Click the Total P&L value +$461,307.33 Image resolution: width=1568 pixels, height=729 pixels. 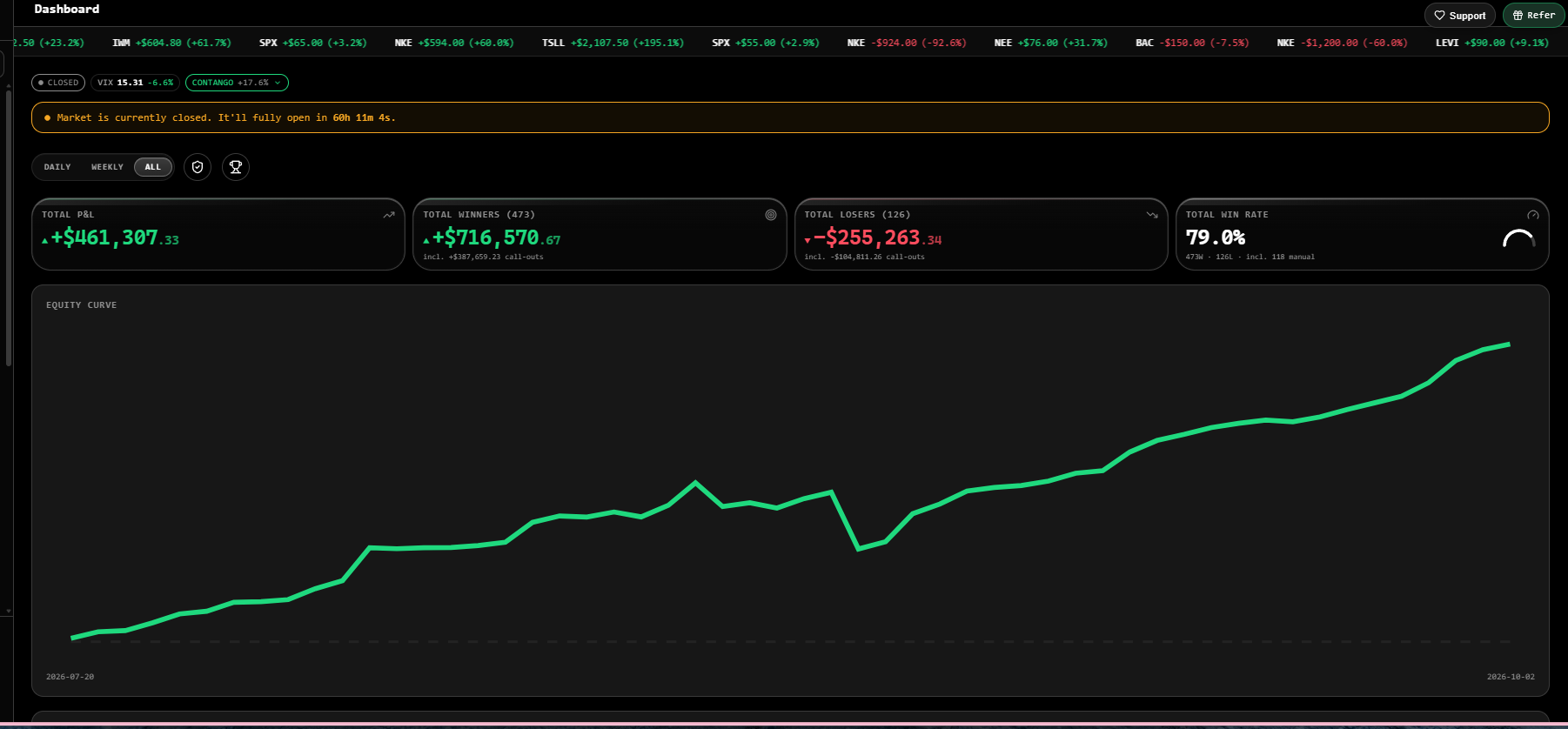pyautogui.click(x=111, y=237)
